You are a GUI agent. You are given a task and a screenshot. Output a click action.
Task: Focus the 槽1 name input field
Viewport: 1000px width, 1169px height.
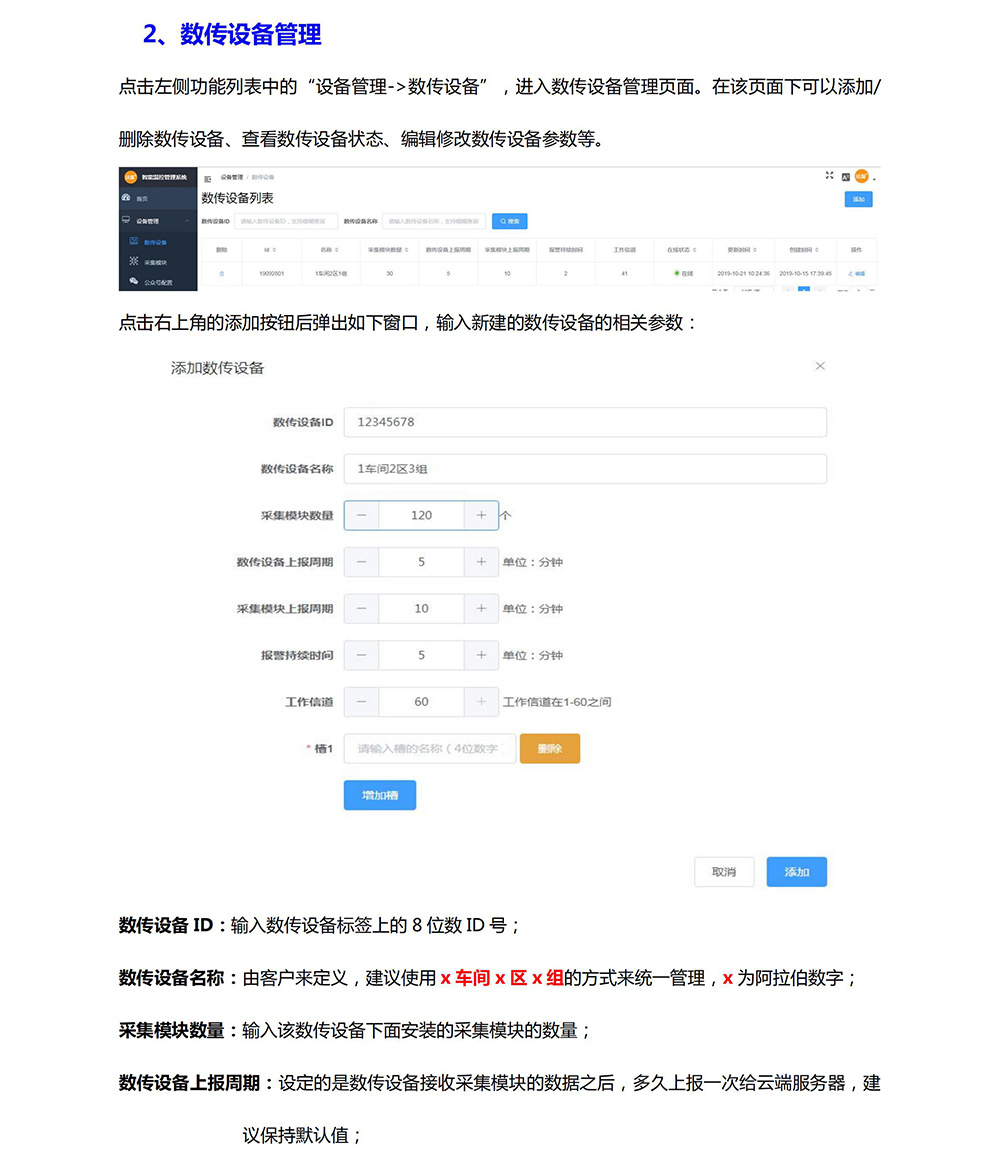coord(430,749)
